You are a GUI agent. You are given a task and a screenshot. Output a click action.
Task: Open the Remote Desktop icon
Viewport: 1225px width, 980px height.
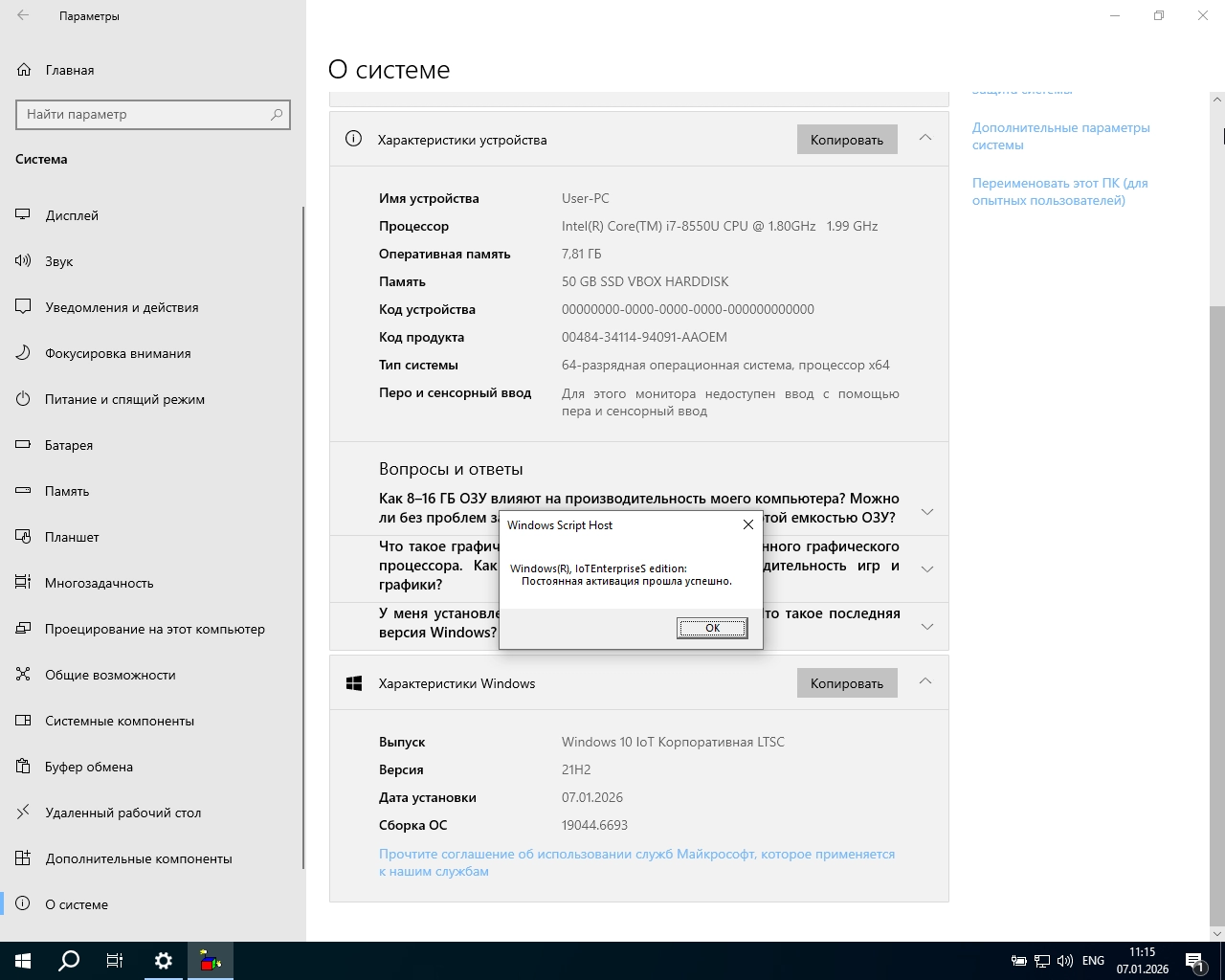tap(24, 813)
